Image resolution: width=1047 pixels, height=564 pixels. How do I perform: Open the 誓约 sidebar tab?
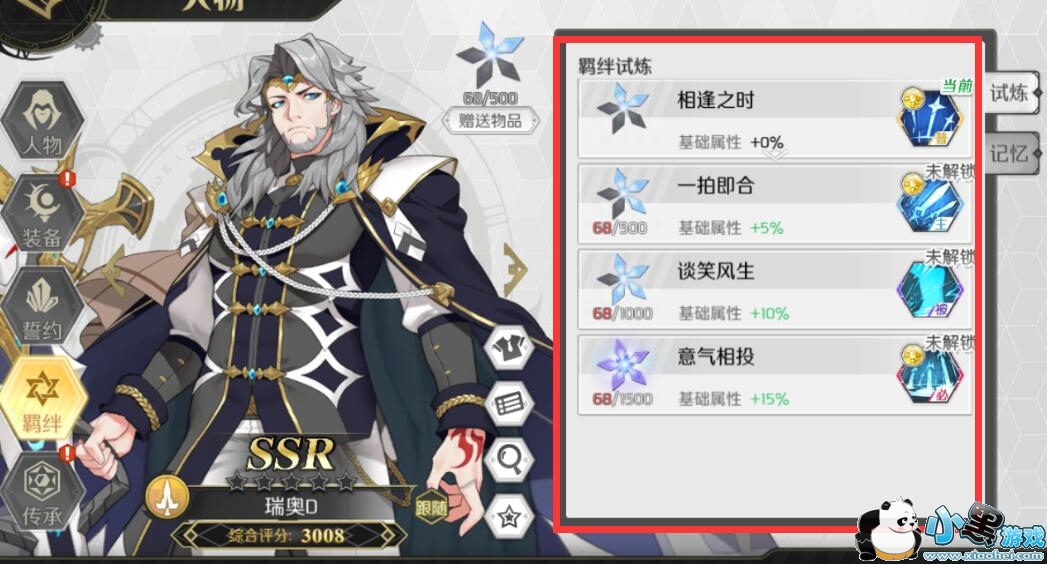point(42,307)
